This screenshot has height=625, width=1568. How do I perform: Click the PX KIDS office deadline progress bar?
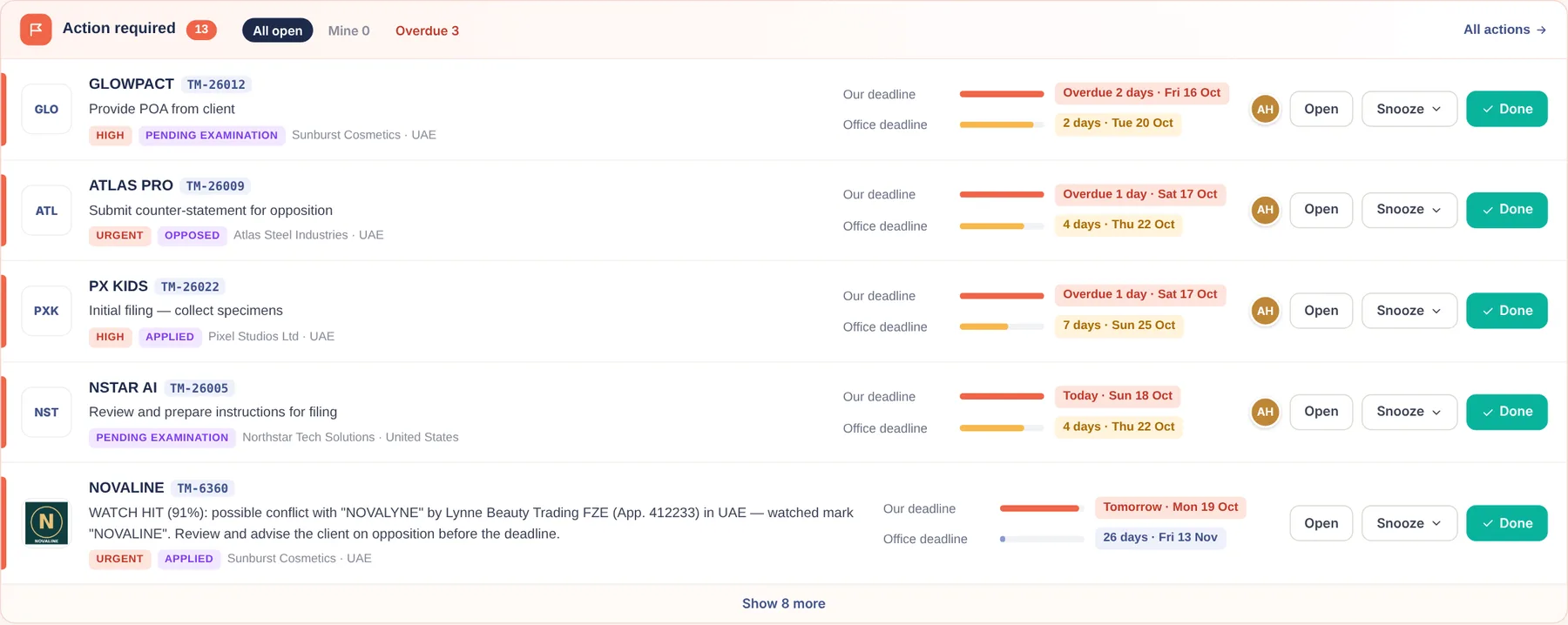point(1002,326)
